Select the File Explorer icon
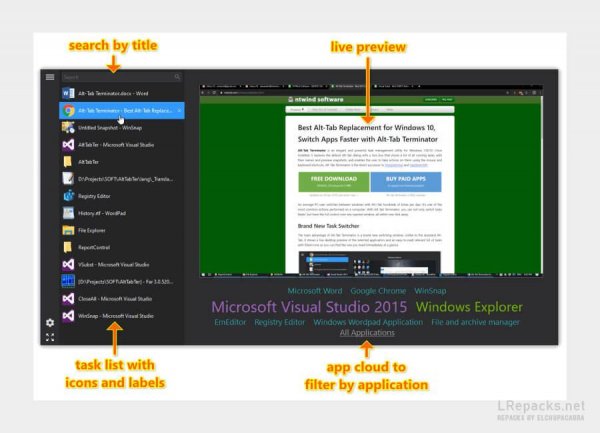Viewport: 600px width, 433px height. 68,230
